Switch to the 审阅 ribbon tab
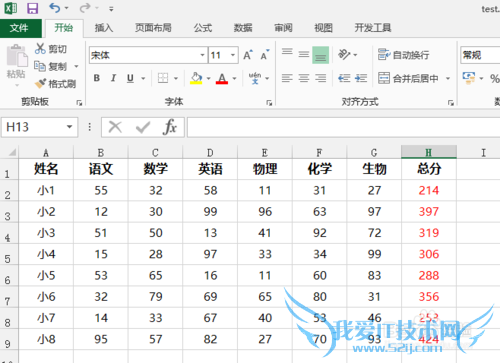This screenshot has height=363, width=500. click(x=283, y=28)
